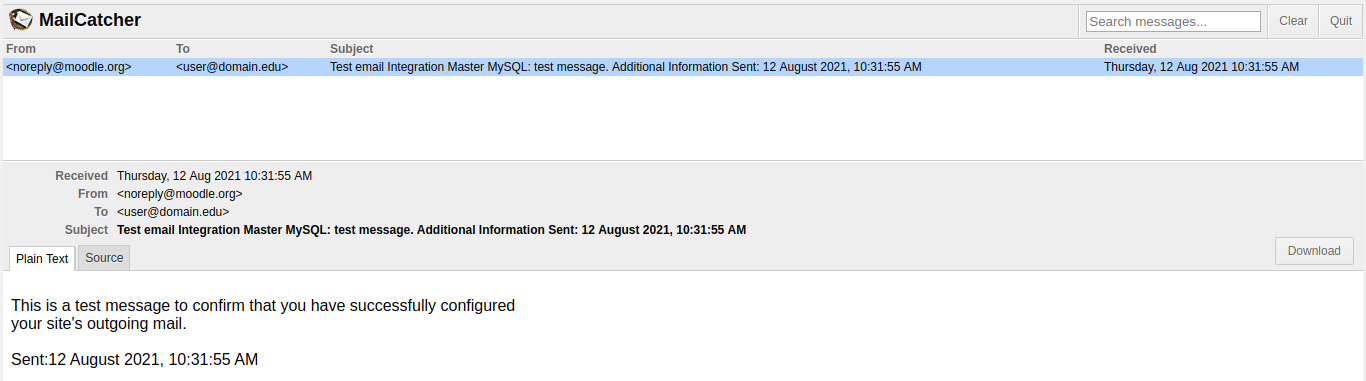Open the Source tab

[x=104, y=258]
